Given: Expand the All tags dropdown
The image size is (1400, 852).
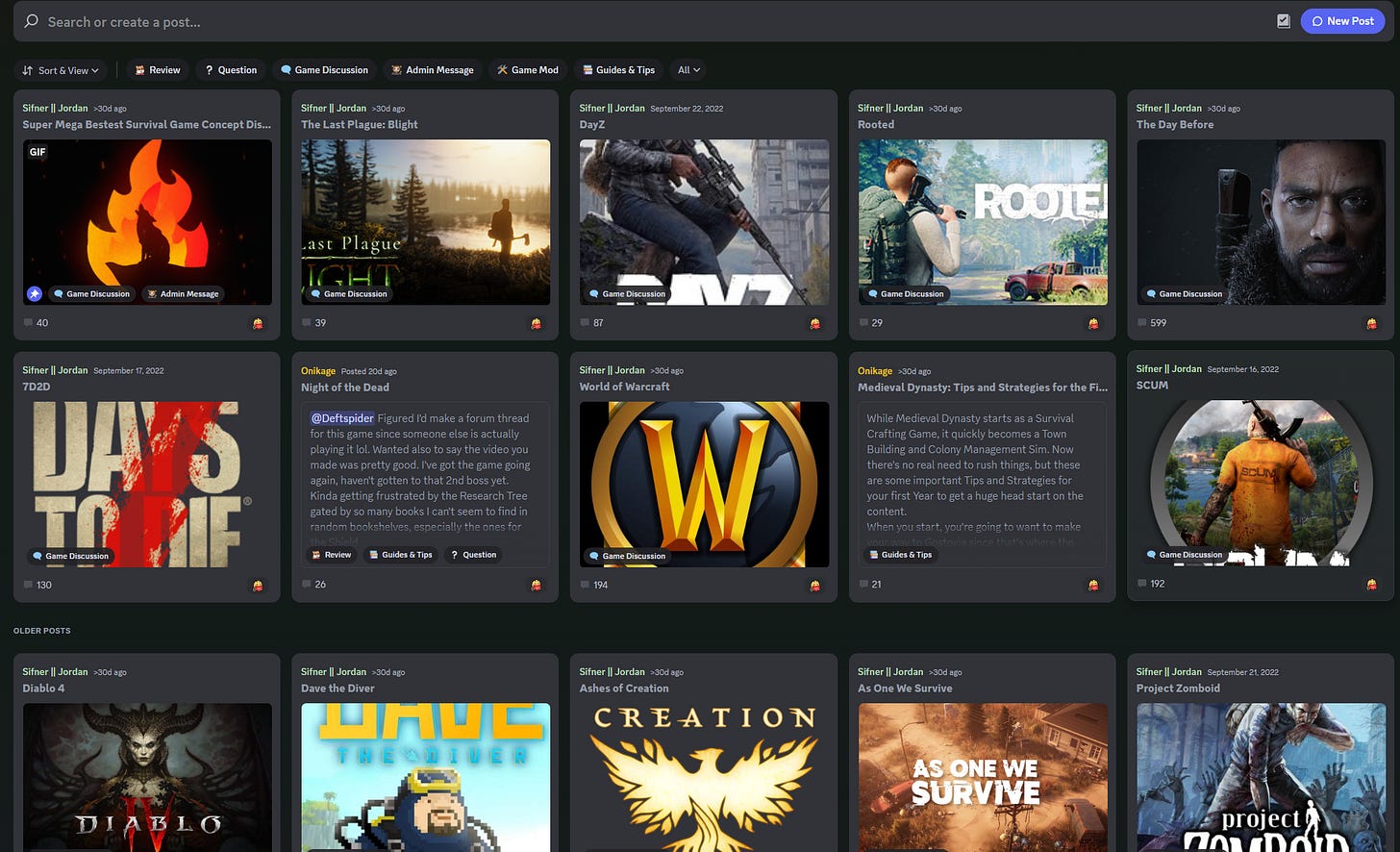Looking at the screenshot, I should coord(688,70).
